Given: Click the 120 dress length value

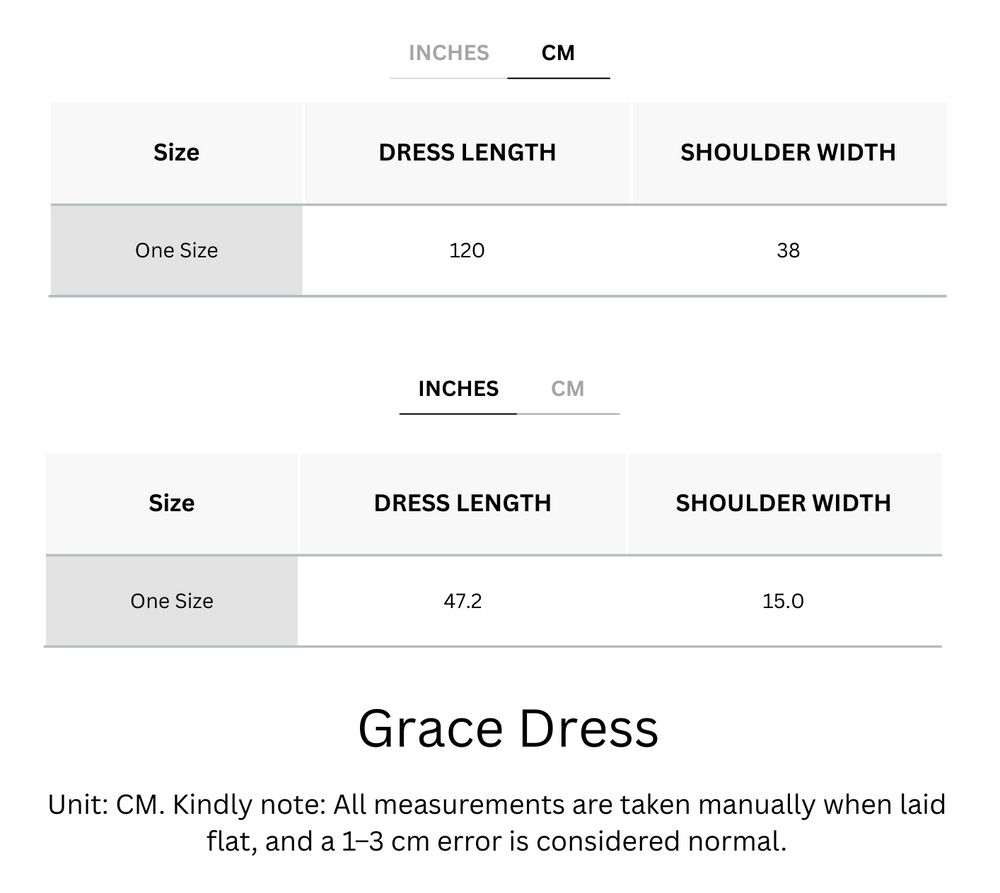Looking at the screenshot, I should pos(468,250).
